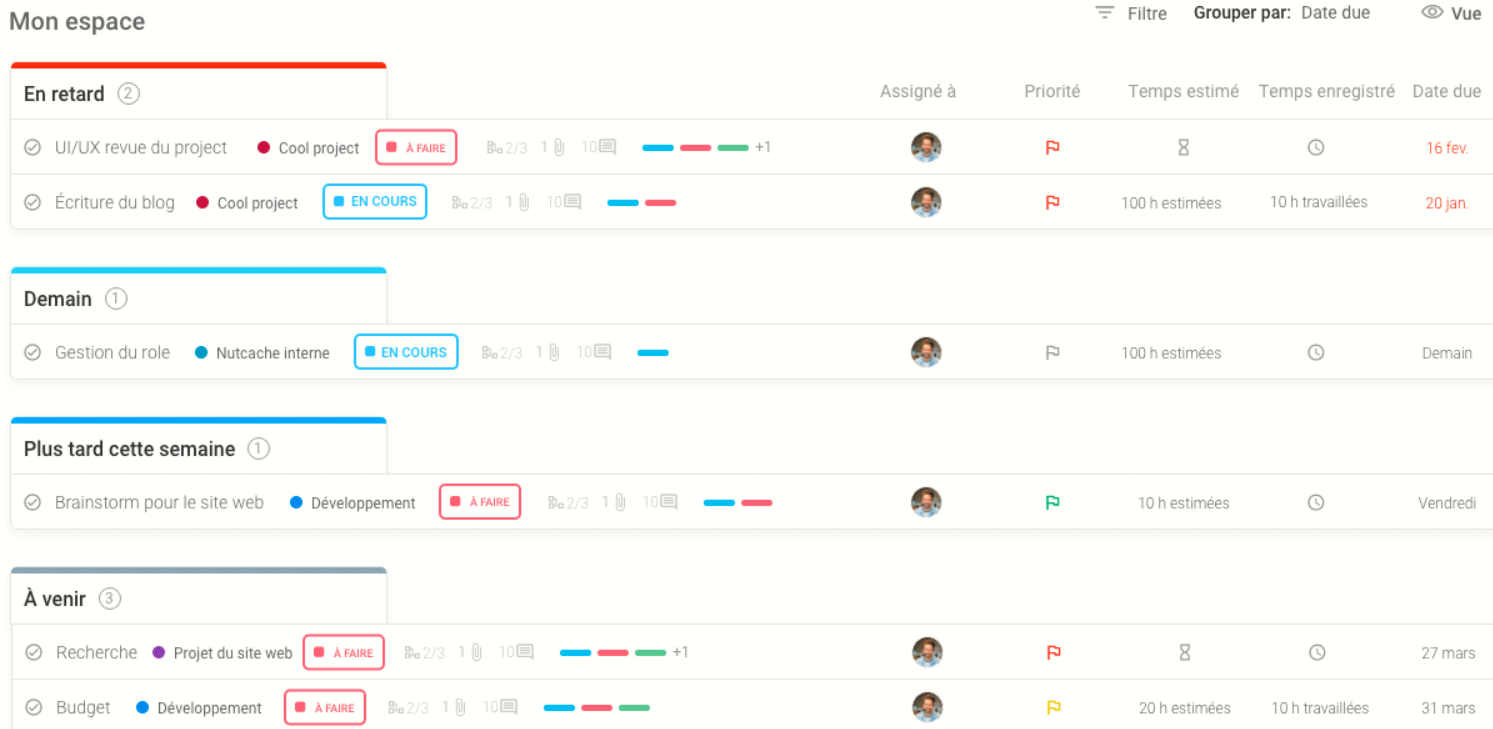Open À FAIRE status on Brainstorm task
Screen dimensions: 1493x729
coord(480,502)
